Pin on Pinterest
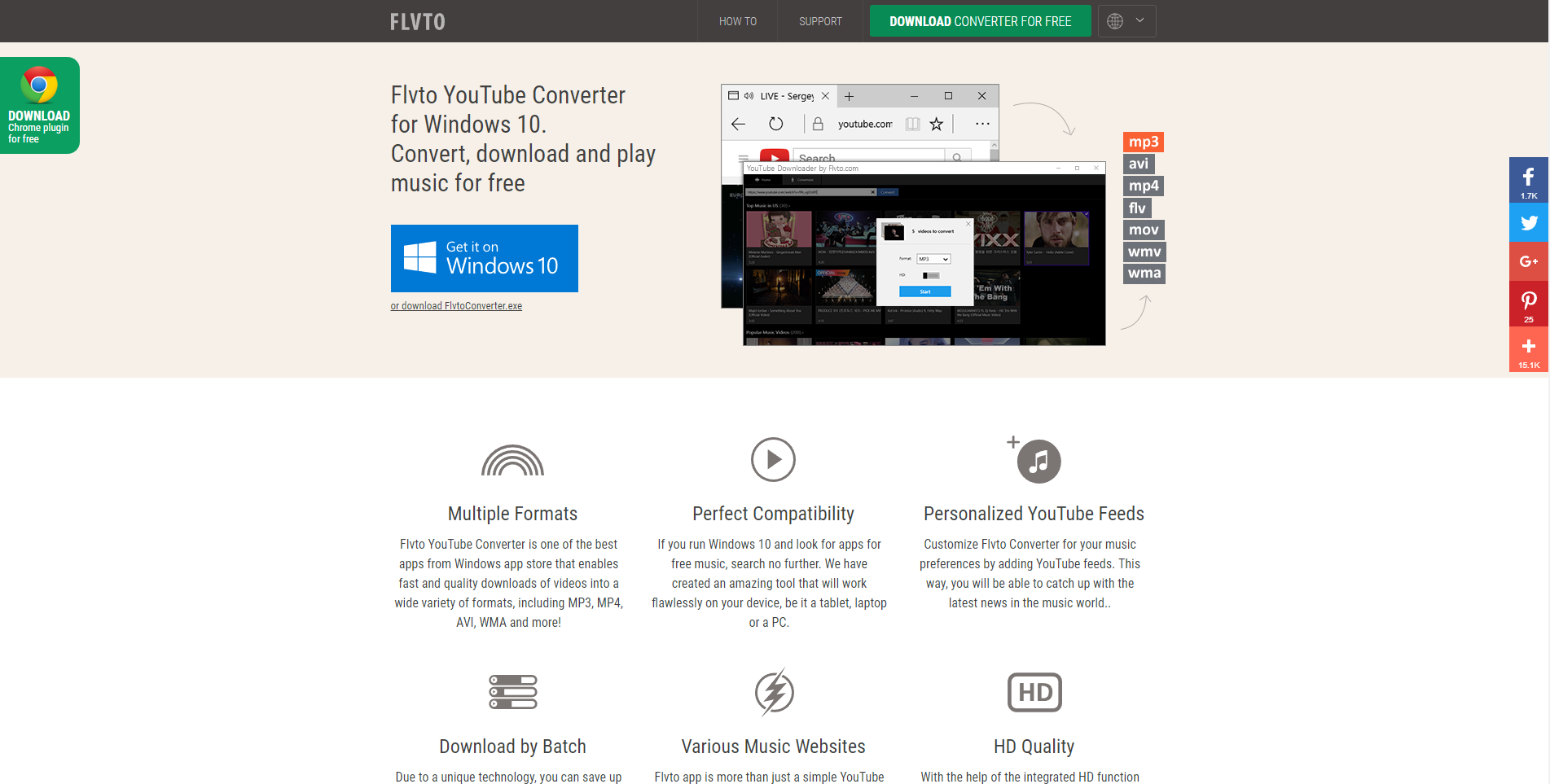 [1529, 304]
